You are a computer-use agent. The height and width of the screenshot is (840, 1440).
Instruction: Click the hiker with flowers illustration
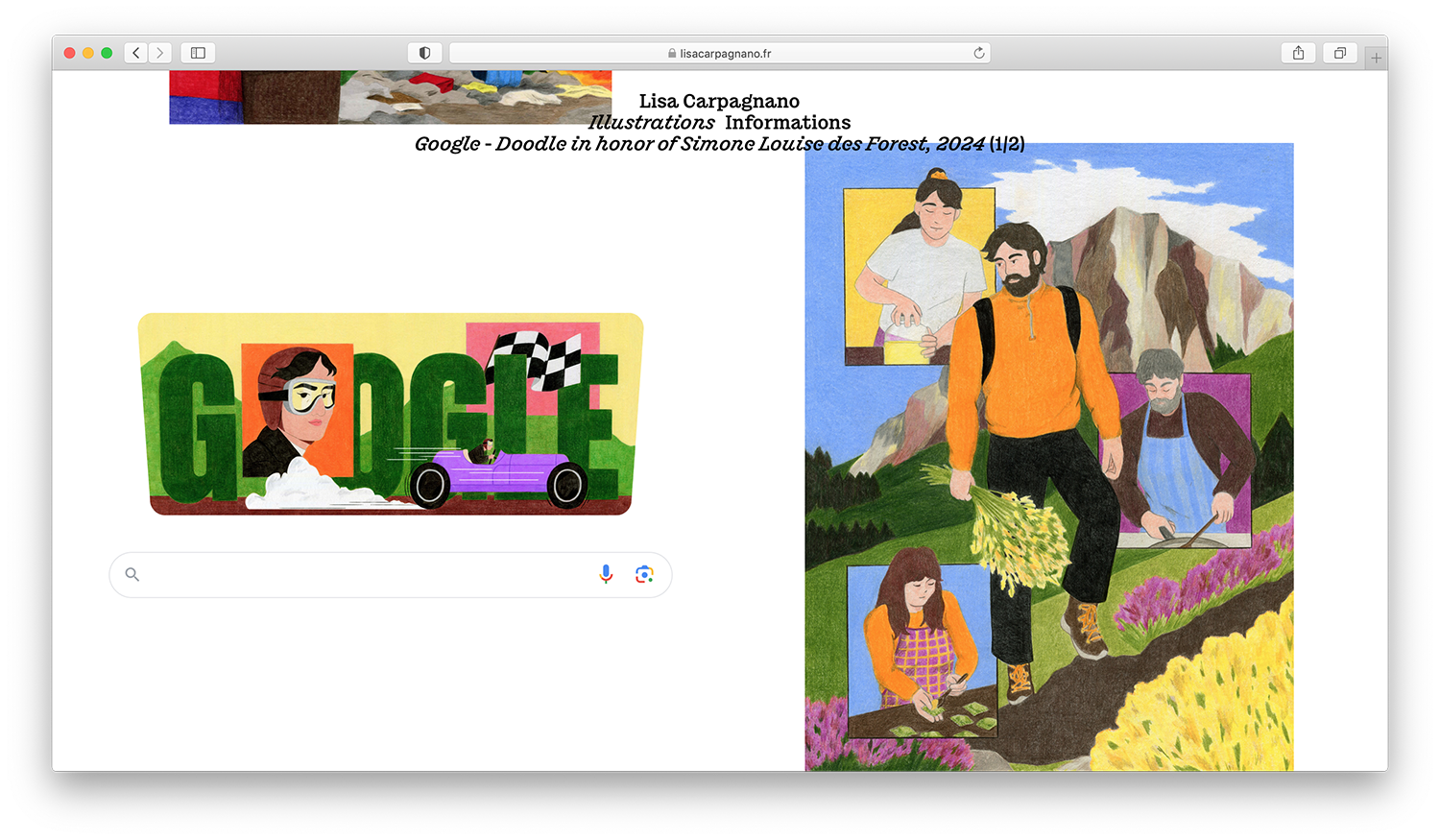1048,457
